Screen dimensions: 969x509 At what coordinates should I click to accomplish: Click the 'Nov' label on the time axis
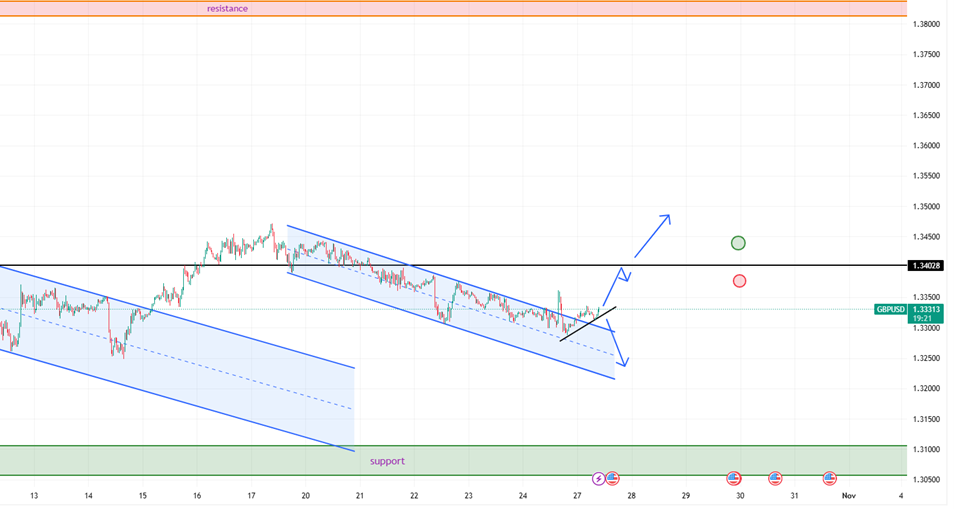848,495
